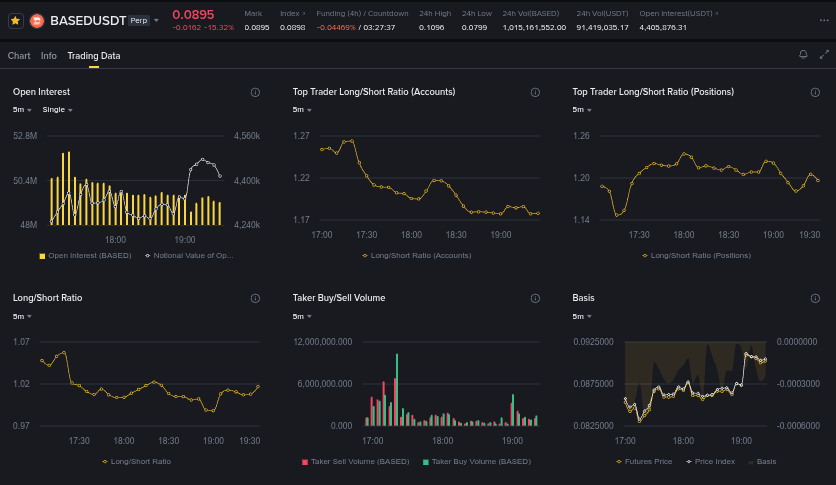836x485 pixels.
Task: Click the fullscreen expand icon
Action: (x=824, y=55)
